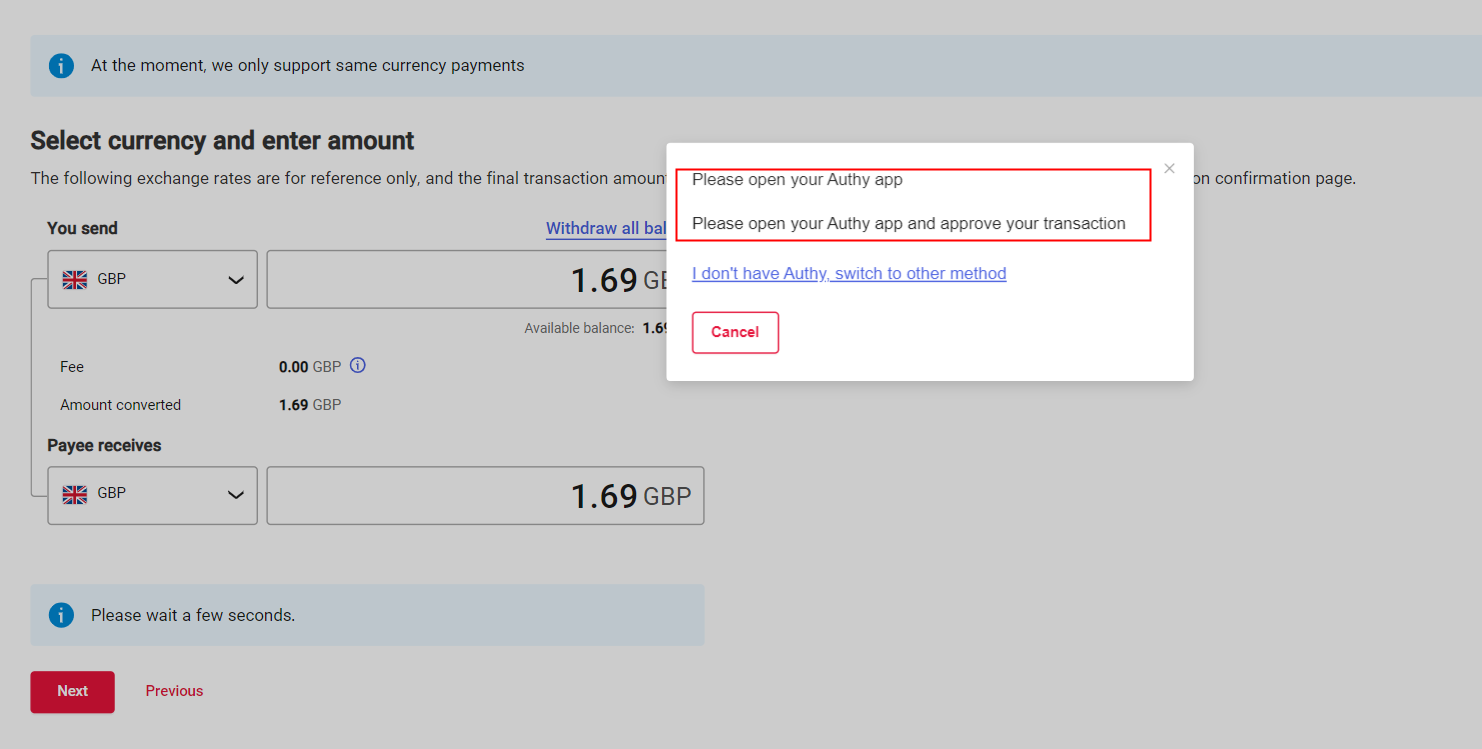Focus the Payee receives amount field

click(485, 496)
